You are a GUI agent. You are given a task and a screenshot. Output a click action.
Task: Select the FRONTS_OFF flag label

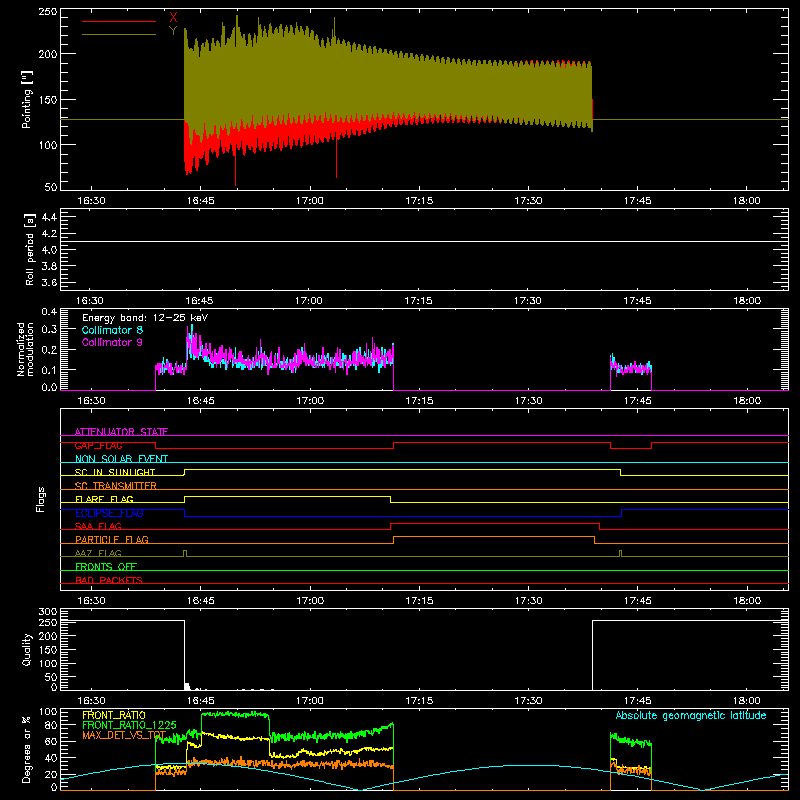click(x=106, y=566)
